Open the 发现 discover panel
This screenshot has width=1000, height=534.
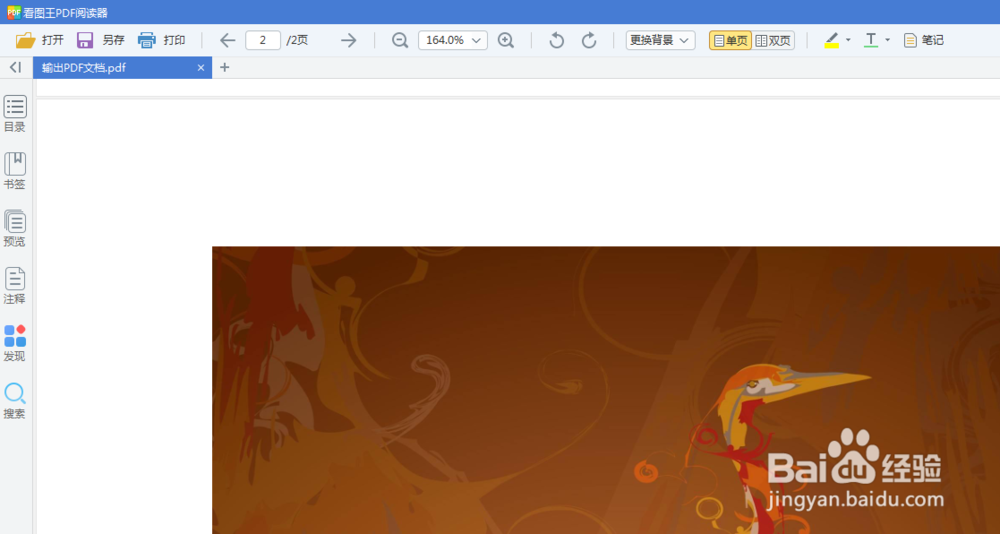(x=15, y=343)
